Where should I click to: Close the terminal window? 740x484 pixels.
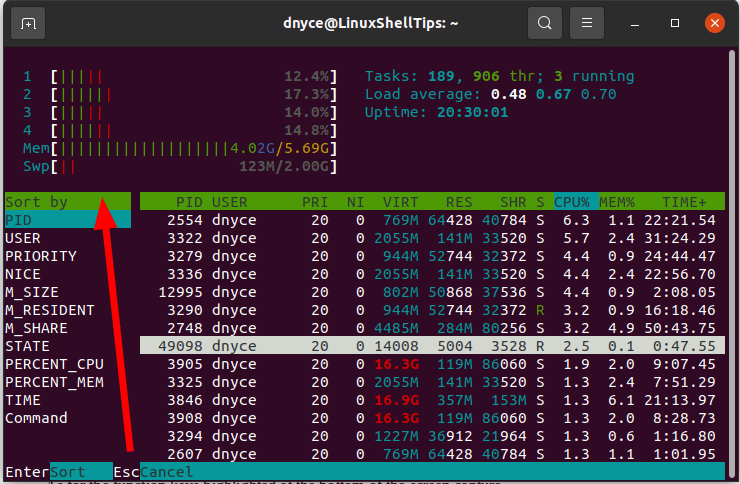coord(715,23)
